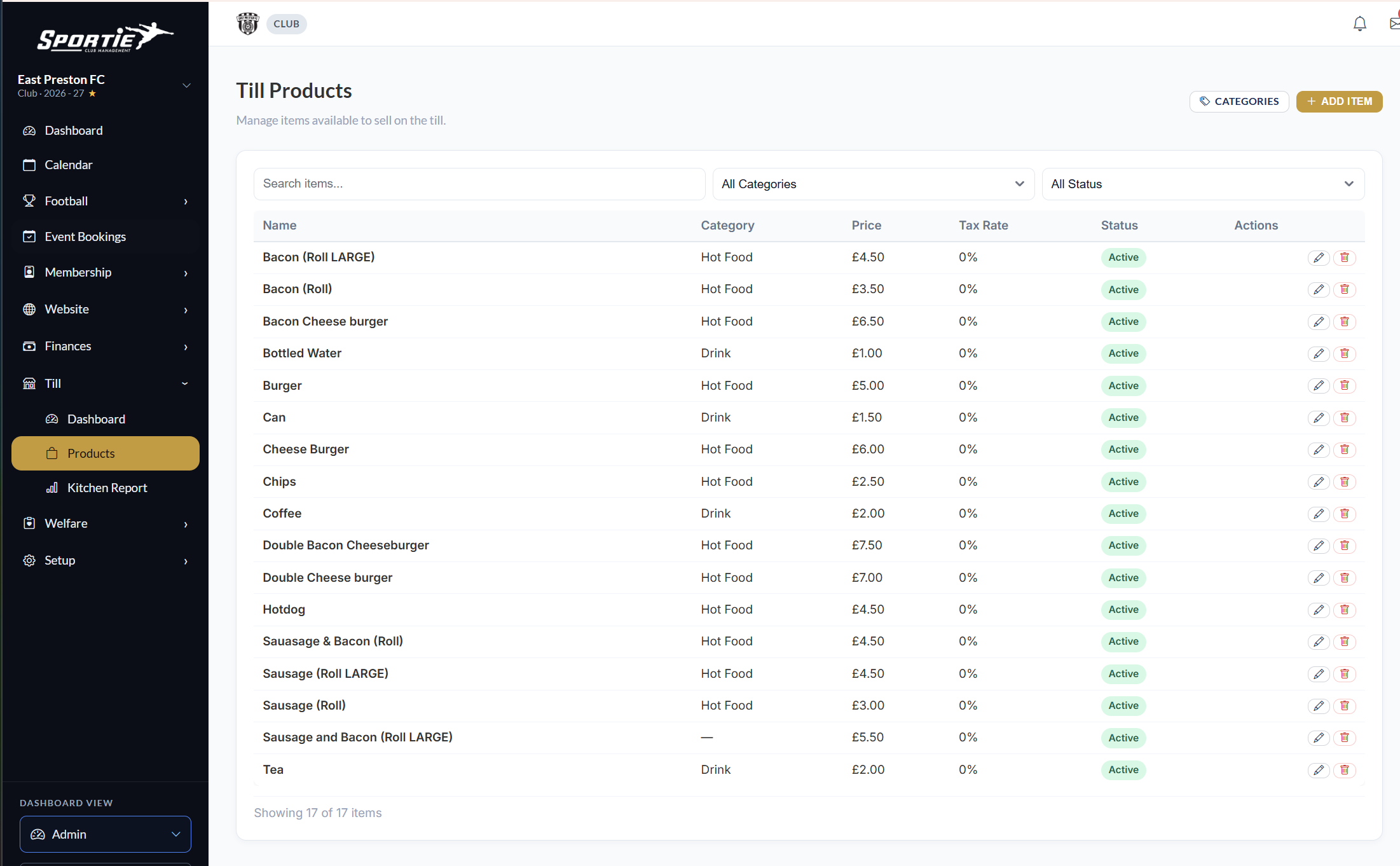This screenshot has width=1400, height=866.
Task: Expand the Finances sidebar menu
Action: pyautogui.click(x=105, y=346)
